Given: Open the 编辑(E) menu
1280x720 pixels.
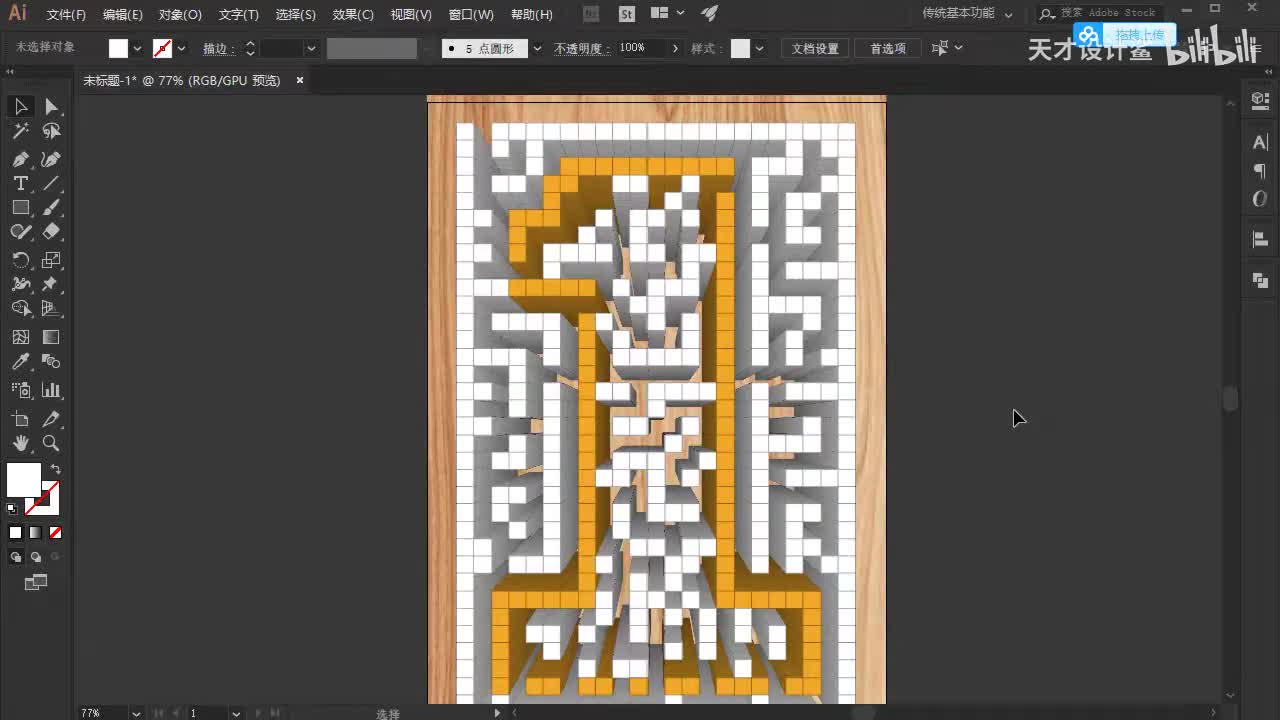Looking at the screenshot, I should [123, 15].
